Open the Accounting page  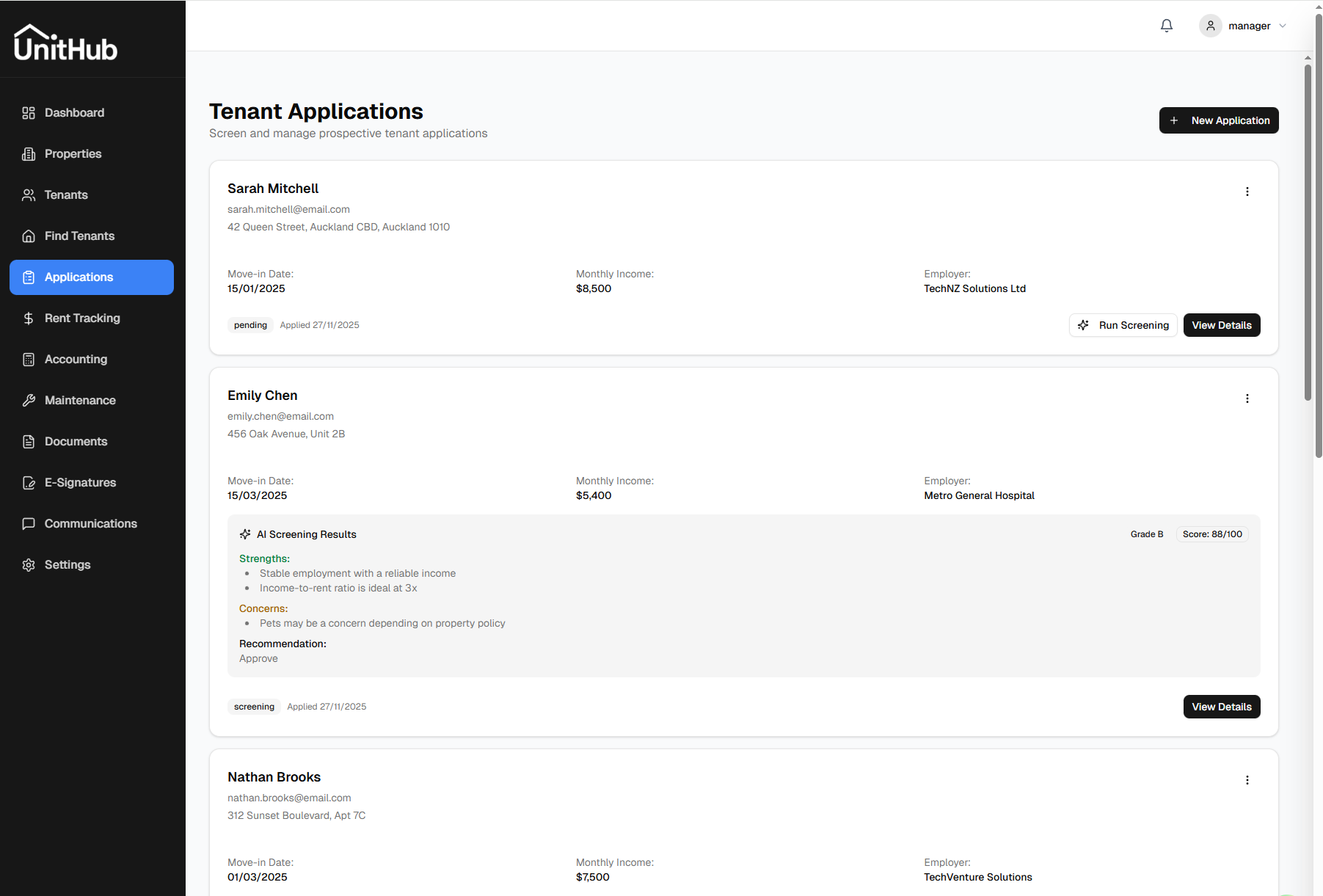(76, 360)
